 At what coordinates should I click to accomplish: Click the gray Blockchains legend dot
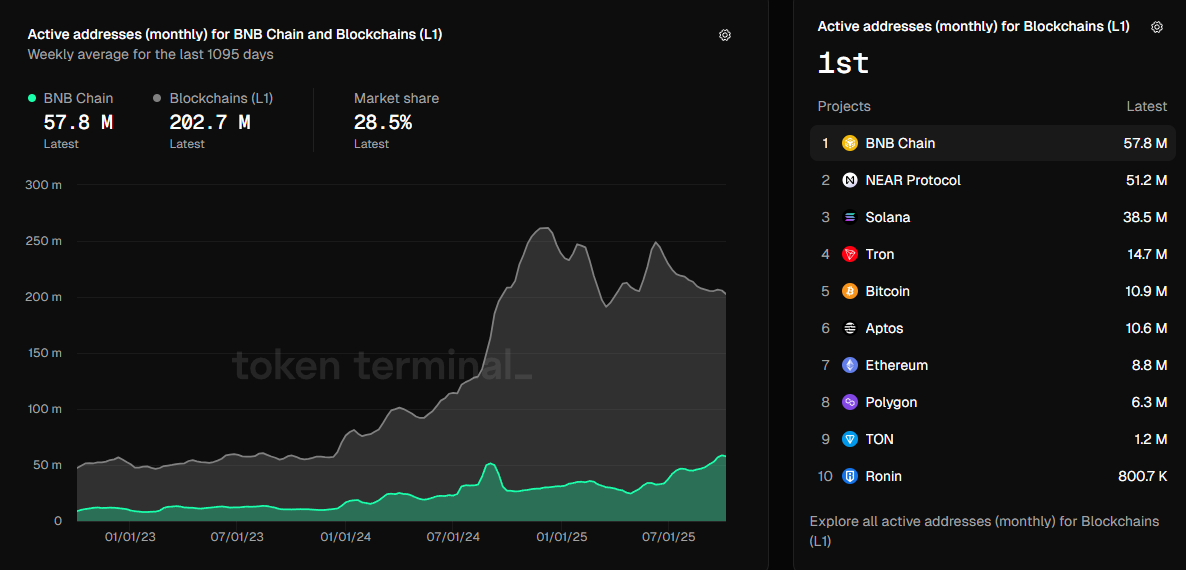tap(158, 98)
